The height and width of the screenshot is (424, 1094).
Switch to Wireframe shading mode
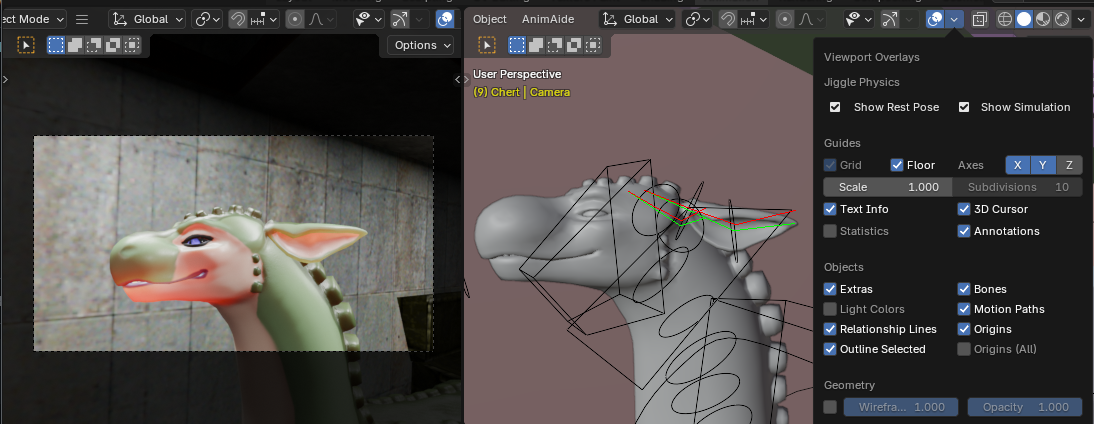[1005, 20]
